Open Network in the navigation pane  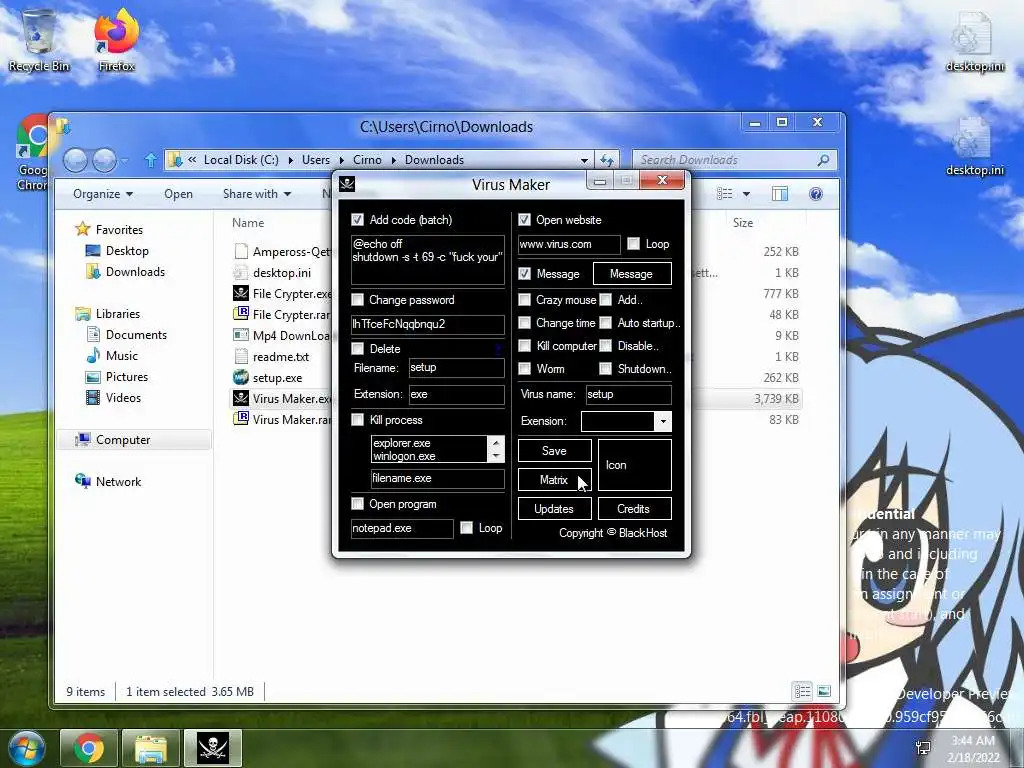(118, 481)
